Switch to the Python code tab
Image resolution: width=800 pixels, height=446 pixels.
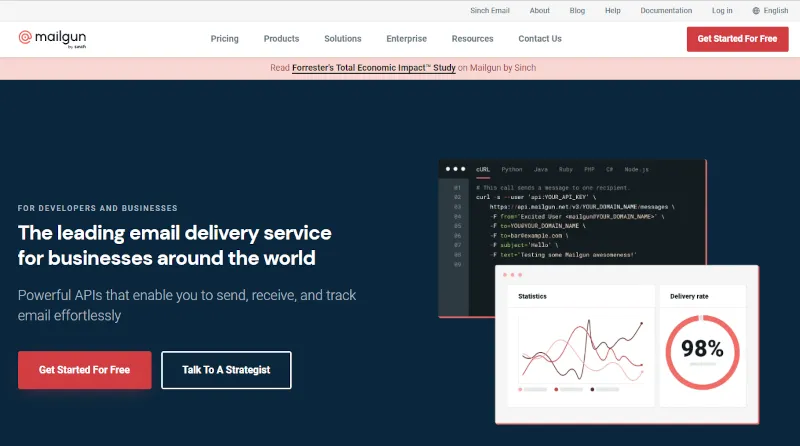point(512,169)
